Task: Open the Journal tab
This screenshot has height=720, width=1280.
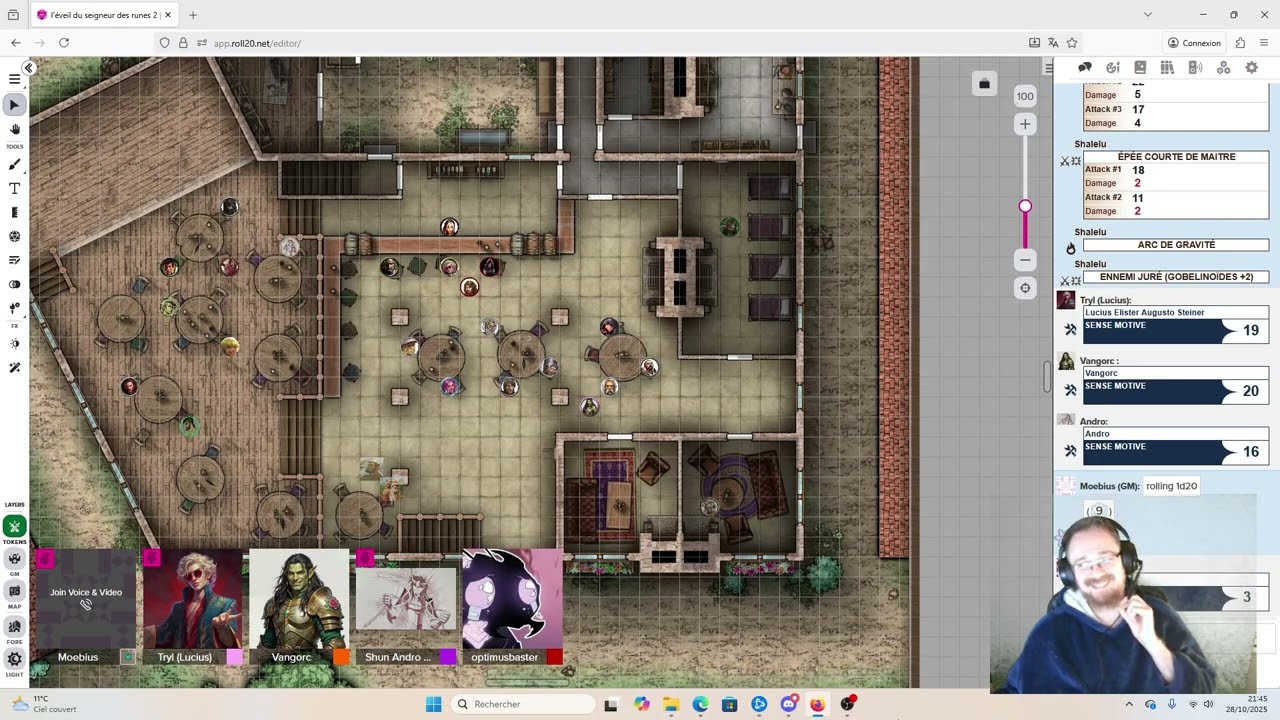Action: click(x=1140, y=67)
